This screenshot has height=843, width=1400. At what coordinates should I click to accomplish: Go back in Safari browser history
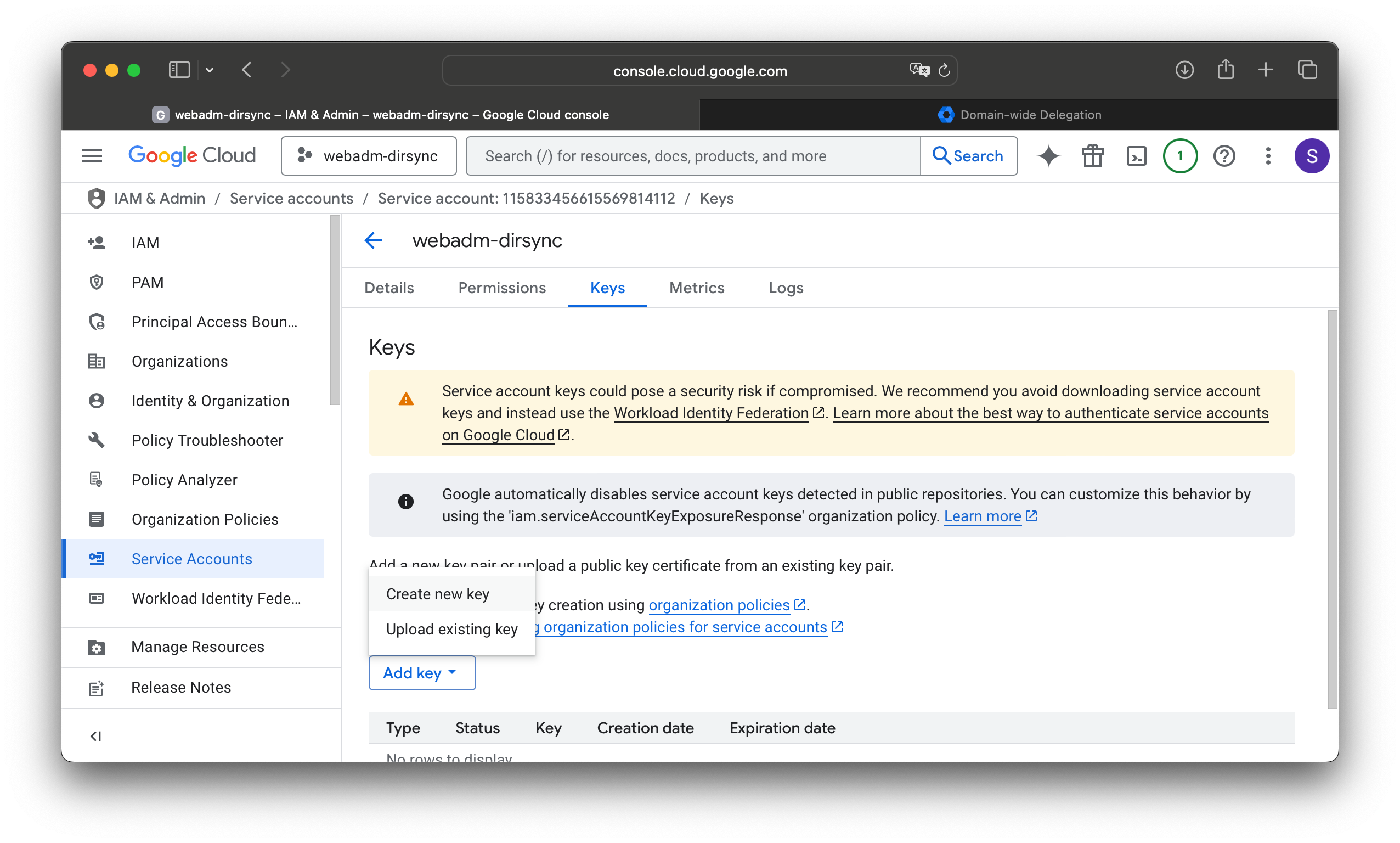click(x=246, y=70)
